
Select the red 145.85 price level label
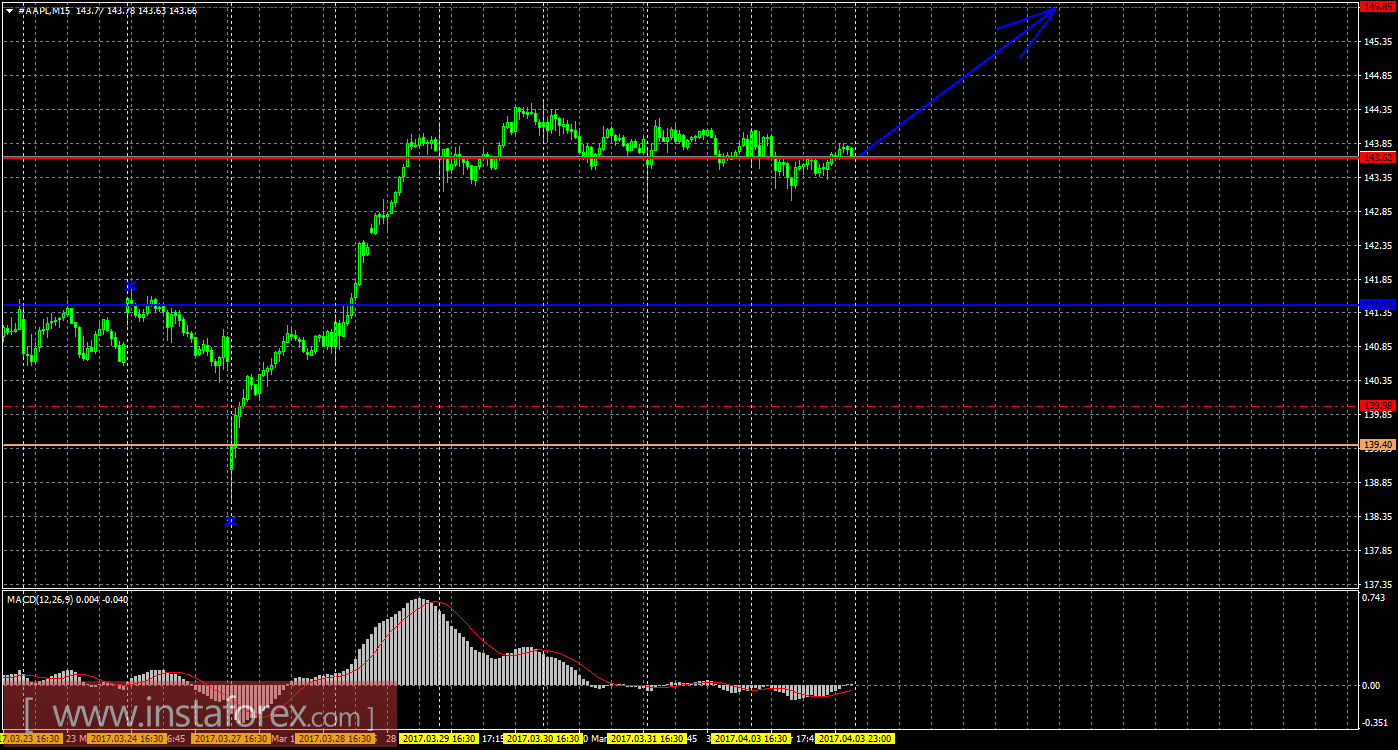(x=1379, y=6)
